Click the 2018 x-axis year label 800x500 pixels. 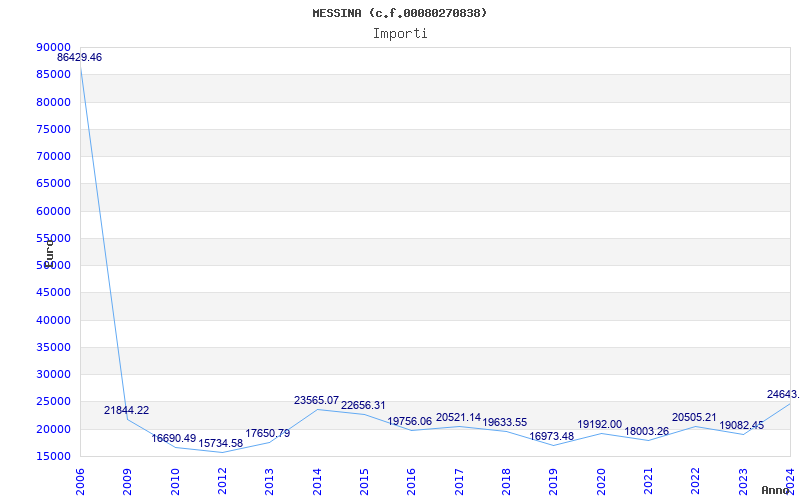506,482
